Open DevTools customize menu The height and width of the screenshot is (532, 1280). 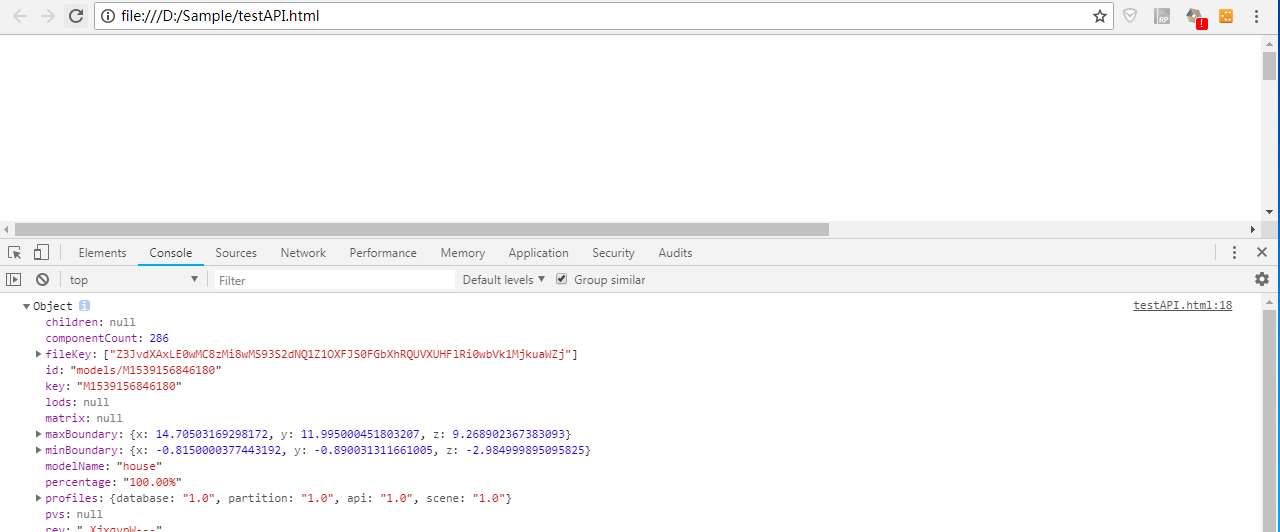point(1235,253)
